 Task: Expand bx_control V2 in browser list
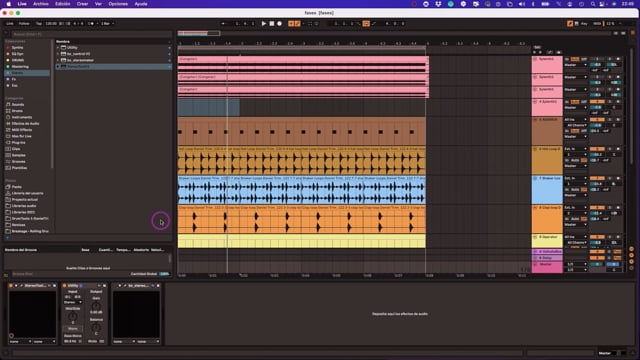[58, 54]
